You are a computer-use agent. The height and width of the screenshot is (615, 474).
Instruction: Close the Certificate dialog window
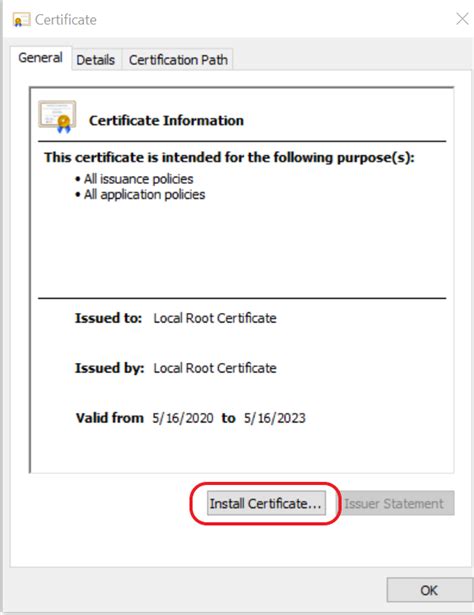point(463,18)
